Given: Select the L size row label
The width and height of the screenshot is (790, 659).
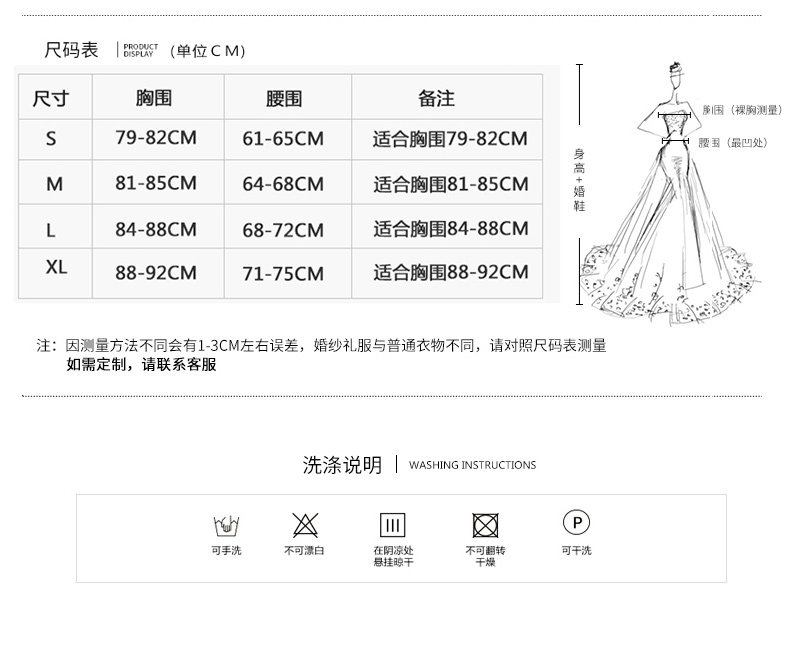Looking at the screenshot, I should [50, 230].
